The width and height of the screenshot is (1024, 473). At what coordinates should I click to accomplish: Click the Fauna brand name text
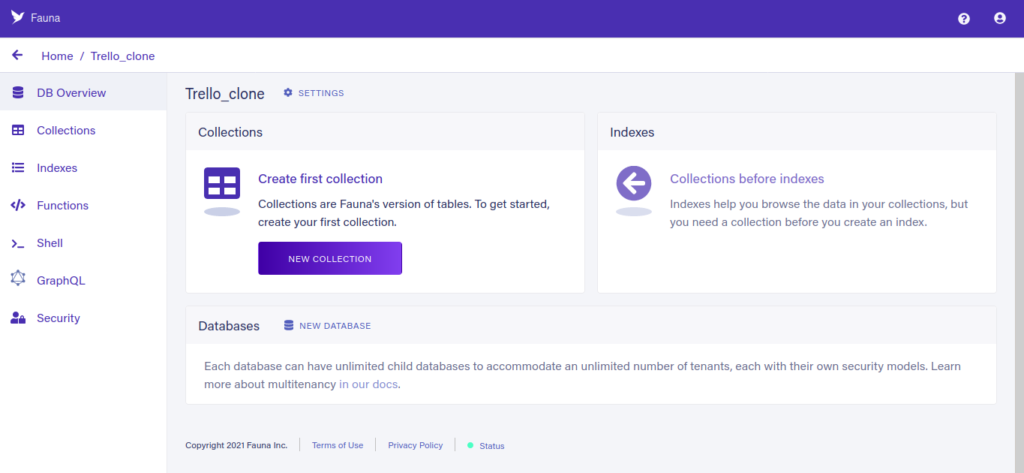[x=46, y=18]
